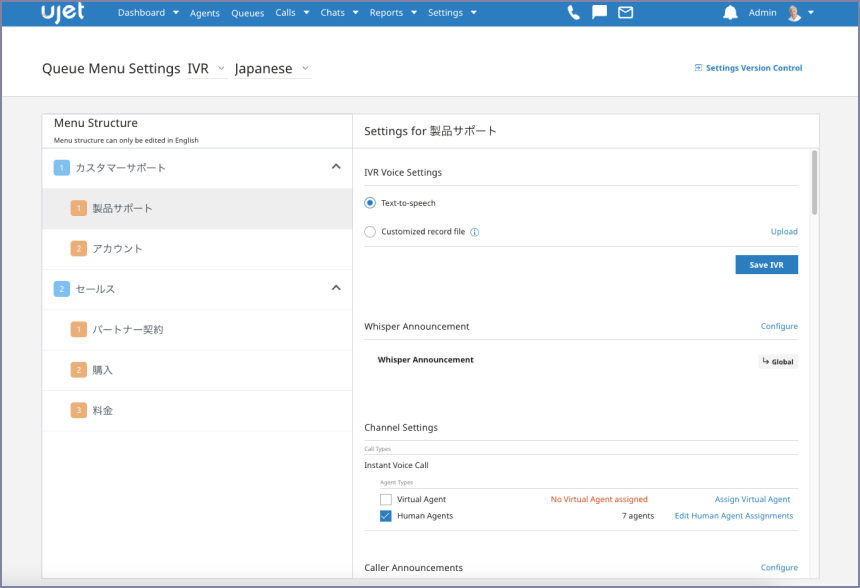Click the Save IVR button

click(x=766, y=265)
